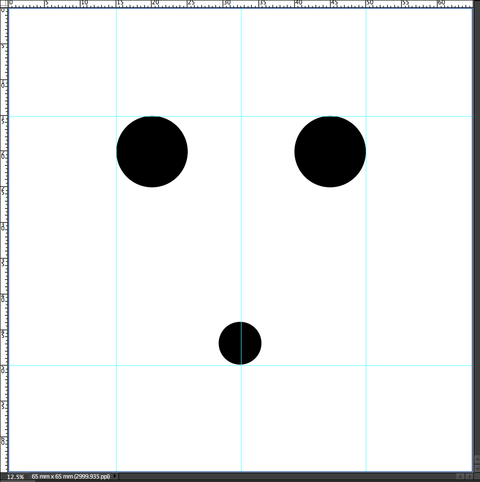Open the status bar info arrow menu

click(x=115, y=476)
